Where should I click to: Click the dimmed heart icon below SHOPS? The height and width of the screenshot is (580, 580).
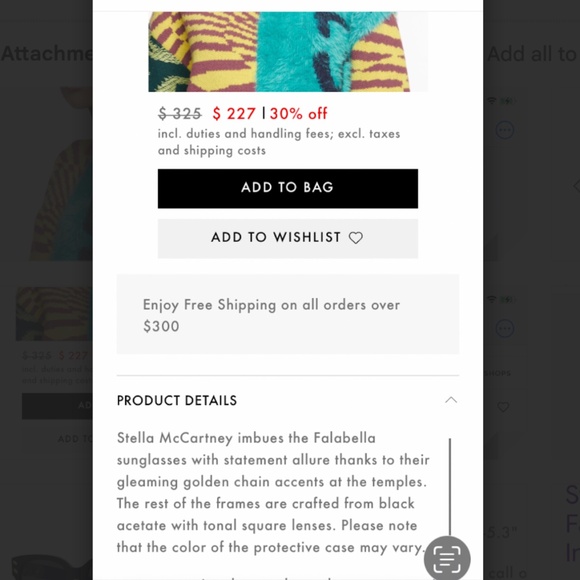pos(503,407)
